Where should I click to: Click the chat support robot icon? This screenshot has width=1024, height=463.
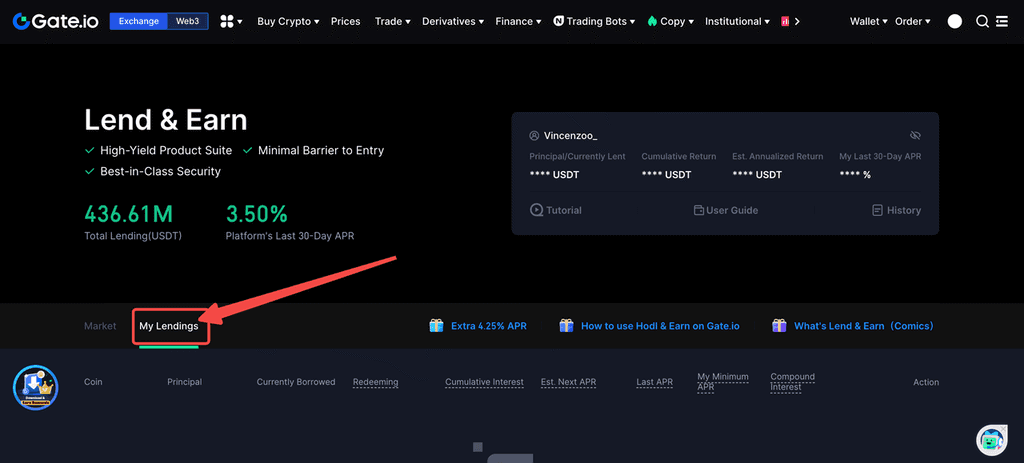(991, 439)
